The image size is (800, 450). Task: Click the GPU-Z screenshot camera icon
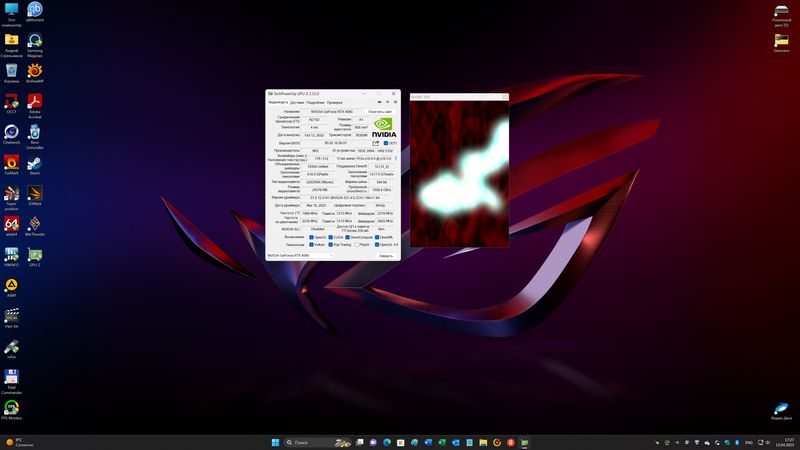click(x=379, y=103)
